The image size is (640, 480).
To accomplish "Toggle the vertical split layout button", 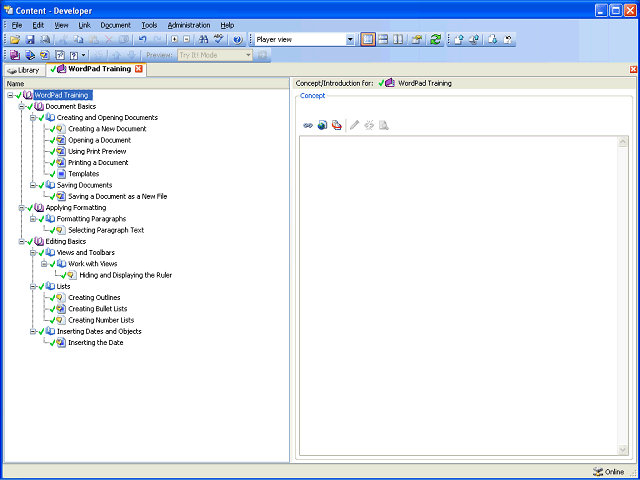I will [398, 40].
